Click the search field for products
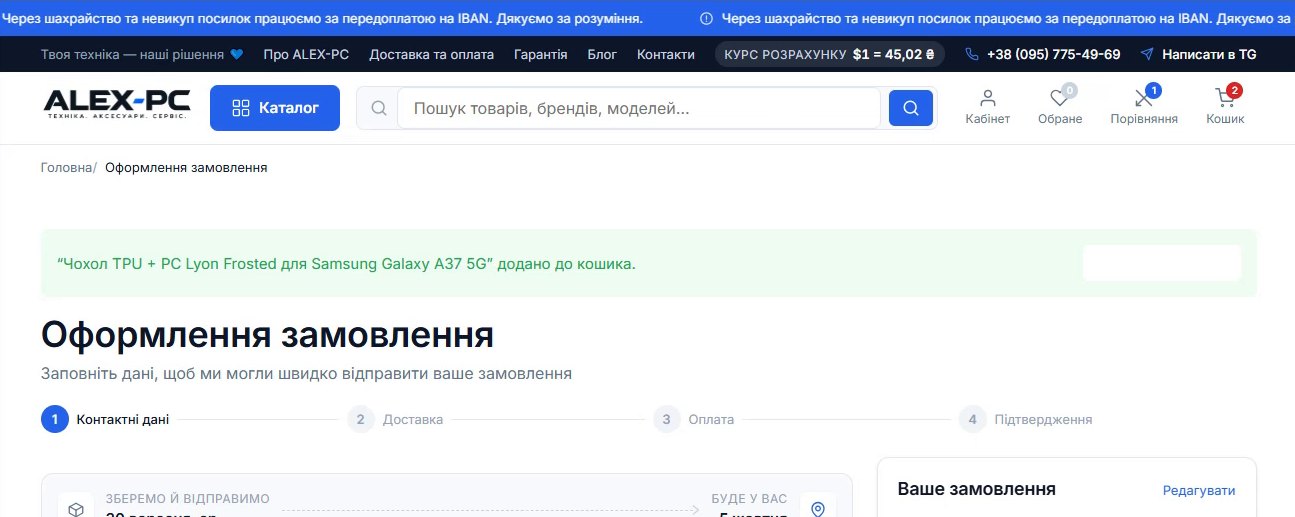1295x517 pixels. point(638,108)
